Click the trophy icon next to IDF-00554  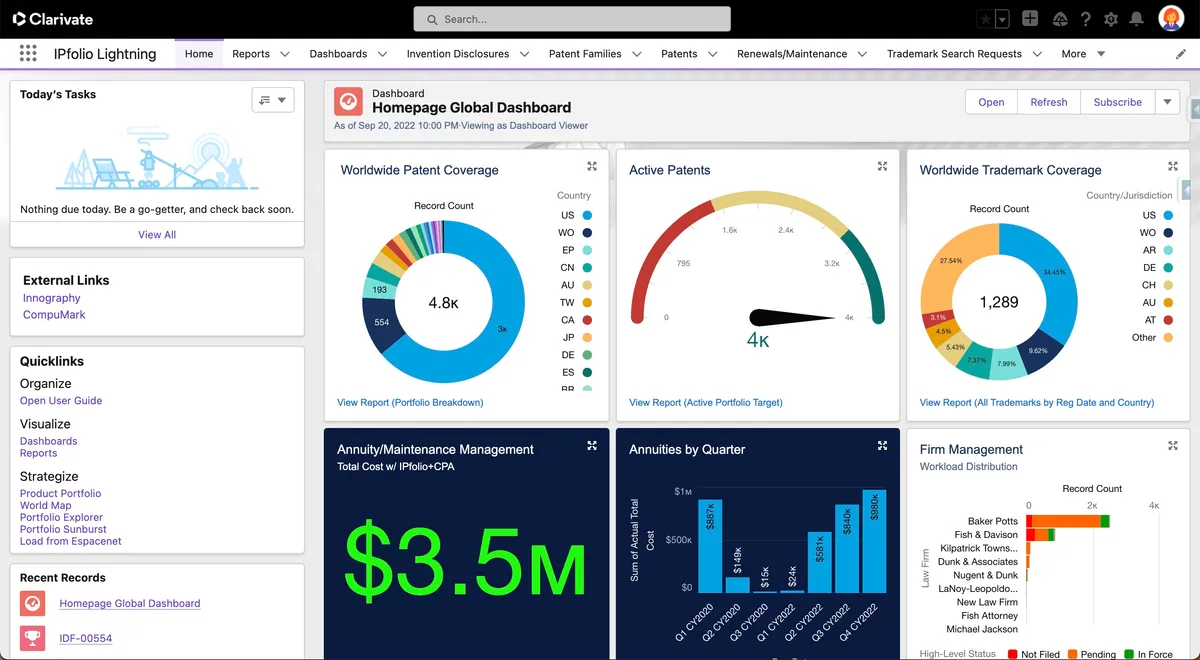[x=33, y=638]
